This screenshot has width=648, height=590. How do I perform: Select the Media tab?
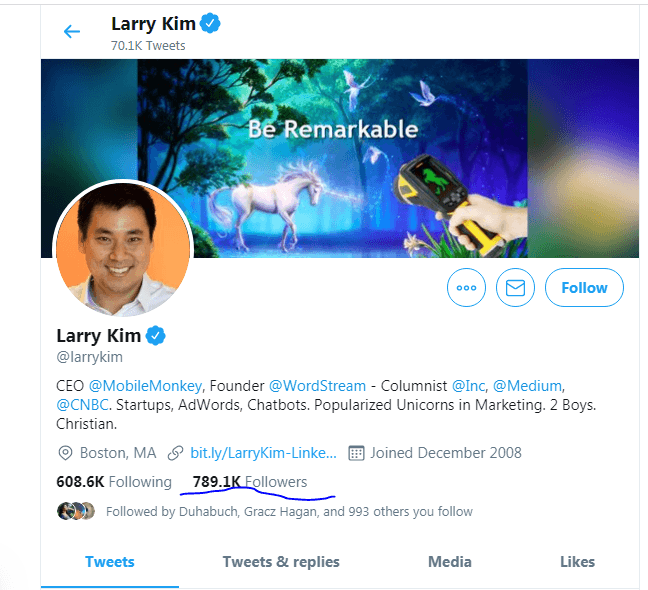click(449, 562)
